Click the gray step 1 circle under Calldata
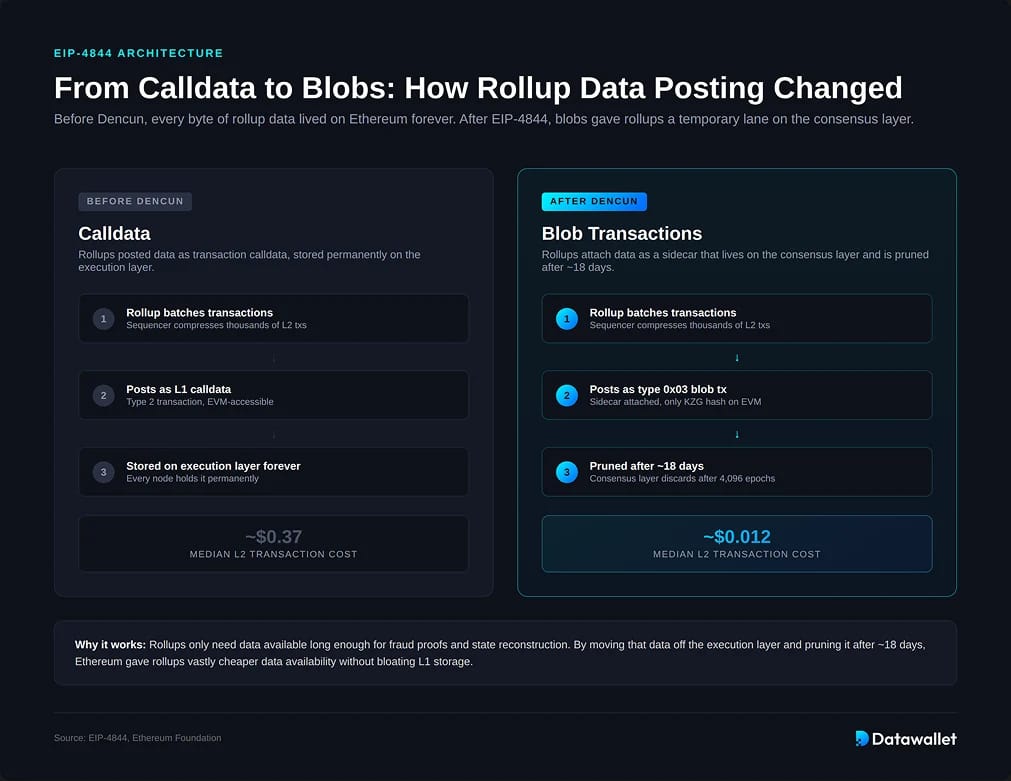Image resolution: width=1011 pixels, height=781 pixels. pyautogui.click(x=103, y=319)
